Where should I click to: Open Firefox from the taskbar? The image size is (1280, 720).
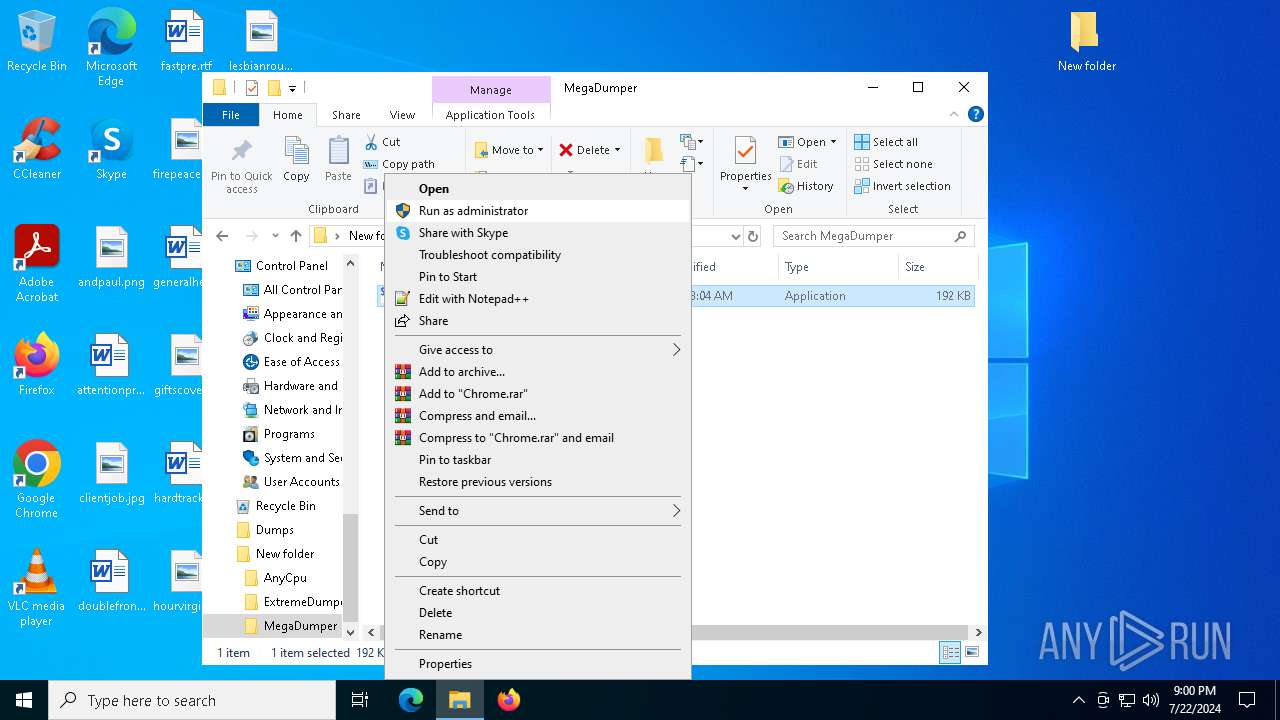509,700
